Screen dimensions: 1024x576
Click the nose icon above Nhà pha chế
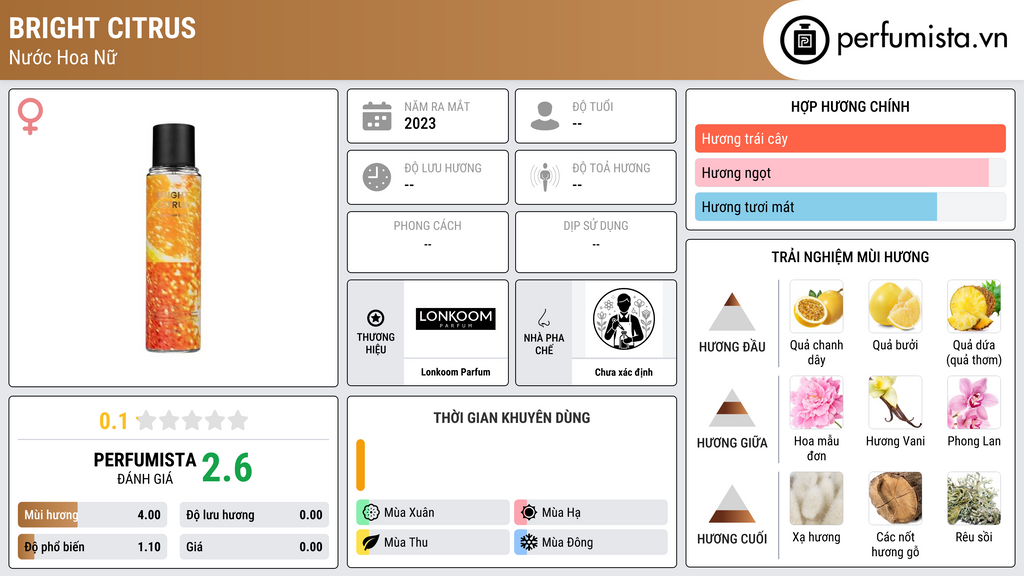[543, 318]
